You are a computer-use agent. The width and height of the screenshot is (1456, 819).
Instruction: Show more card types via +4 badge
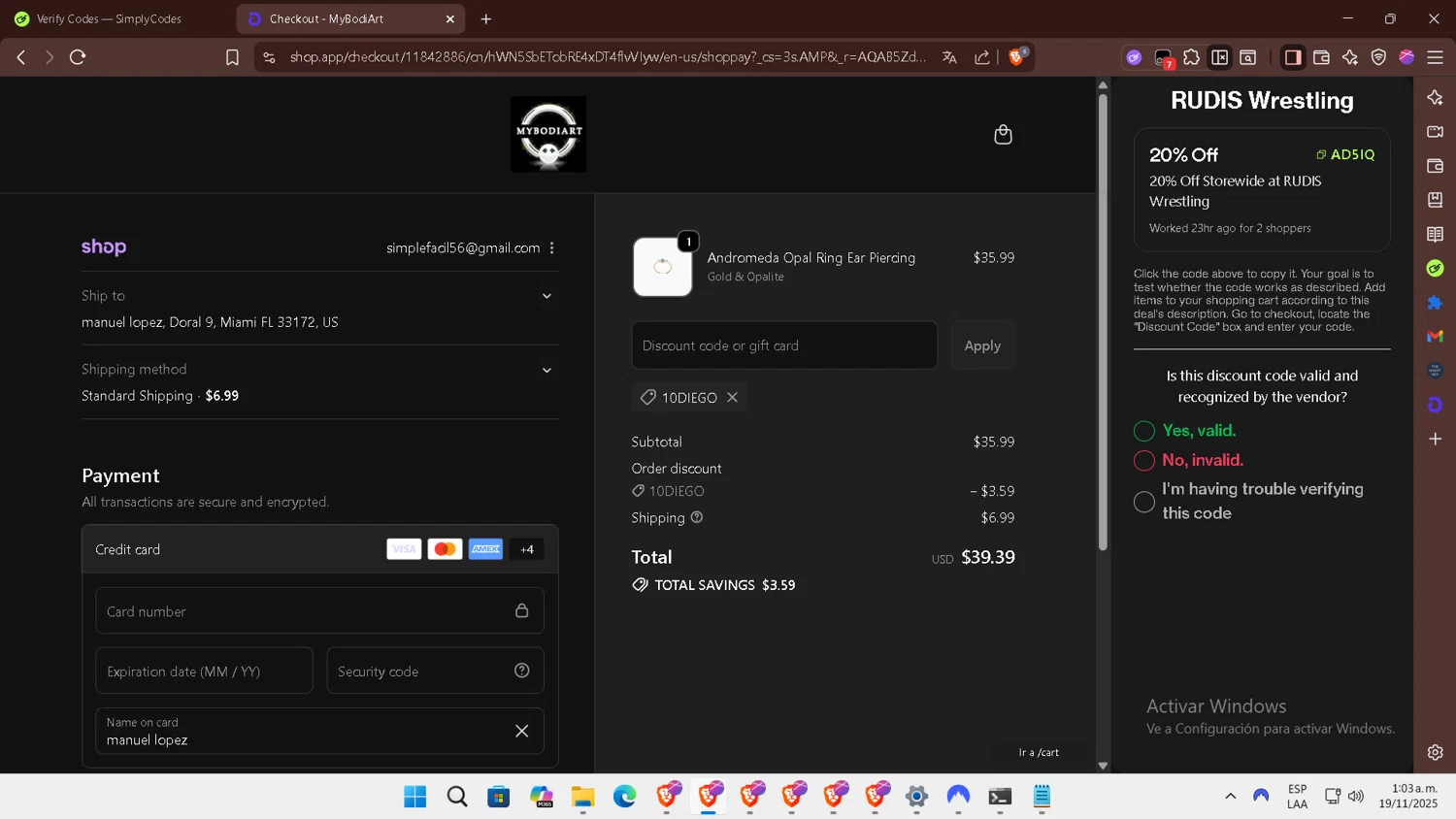click(527, 549)
